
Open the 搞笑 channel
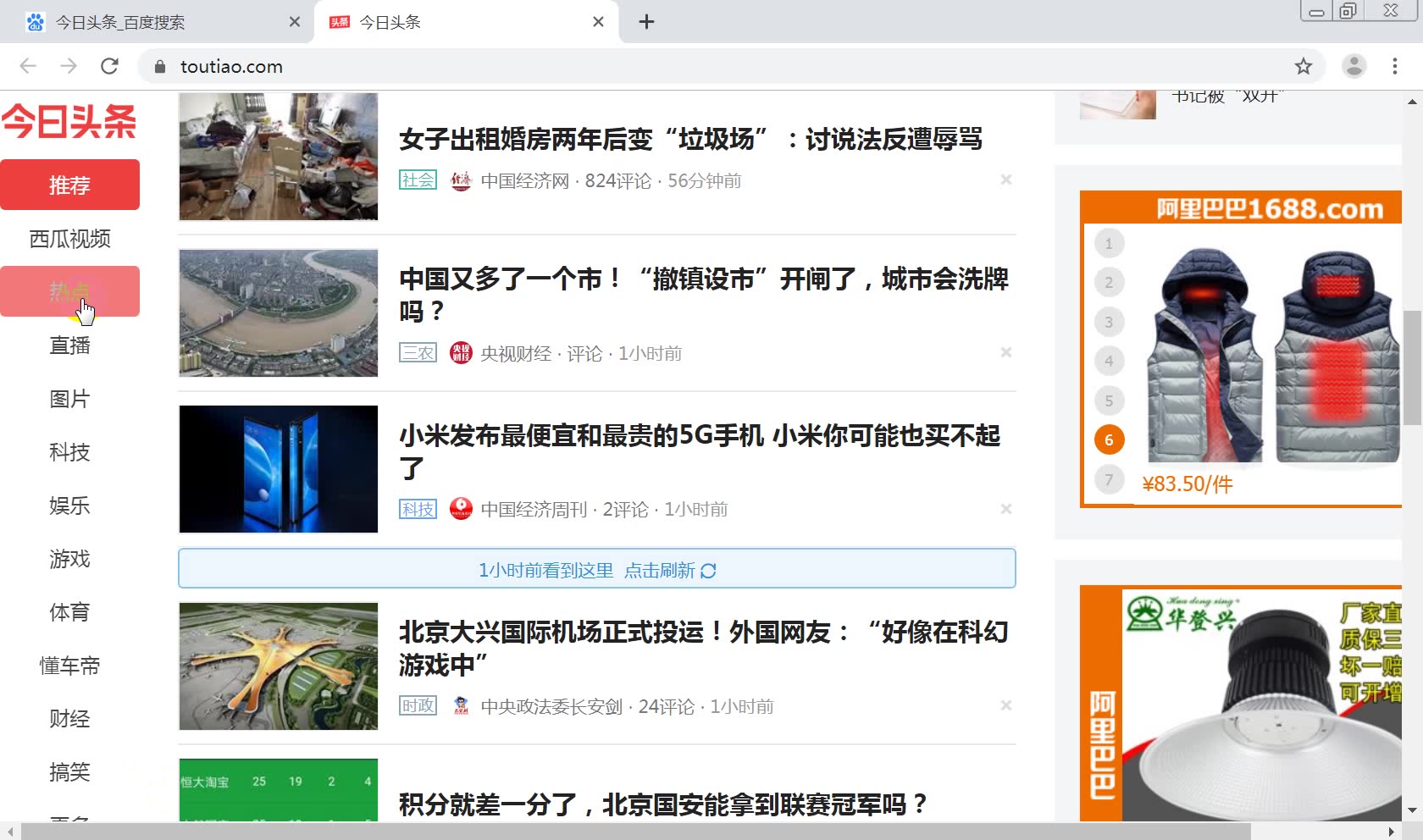click(69, 772)
